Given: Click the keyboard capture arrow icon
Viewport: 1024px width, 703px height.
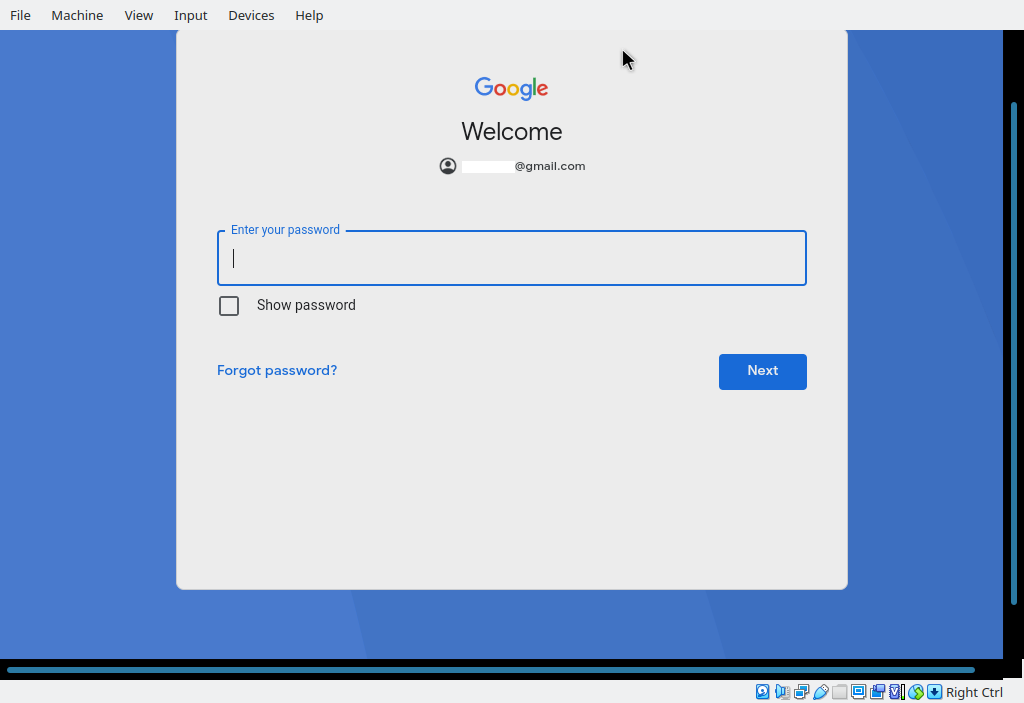Looking at the screenshot, I should point(935,692).
